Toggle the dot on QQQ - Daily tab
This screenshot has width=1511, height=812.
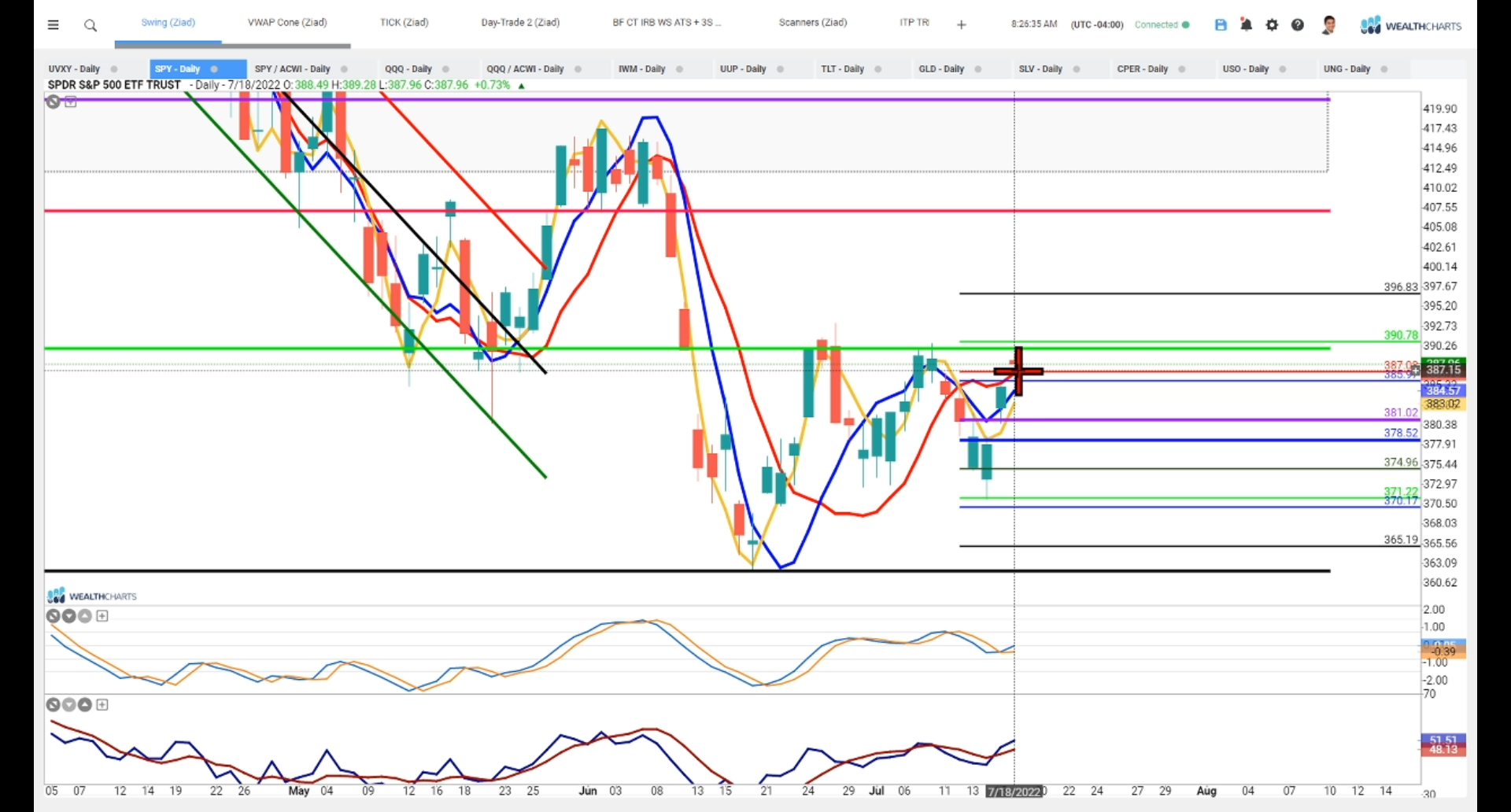click(445, 69)
